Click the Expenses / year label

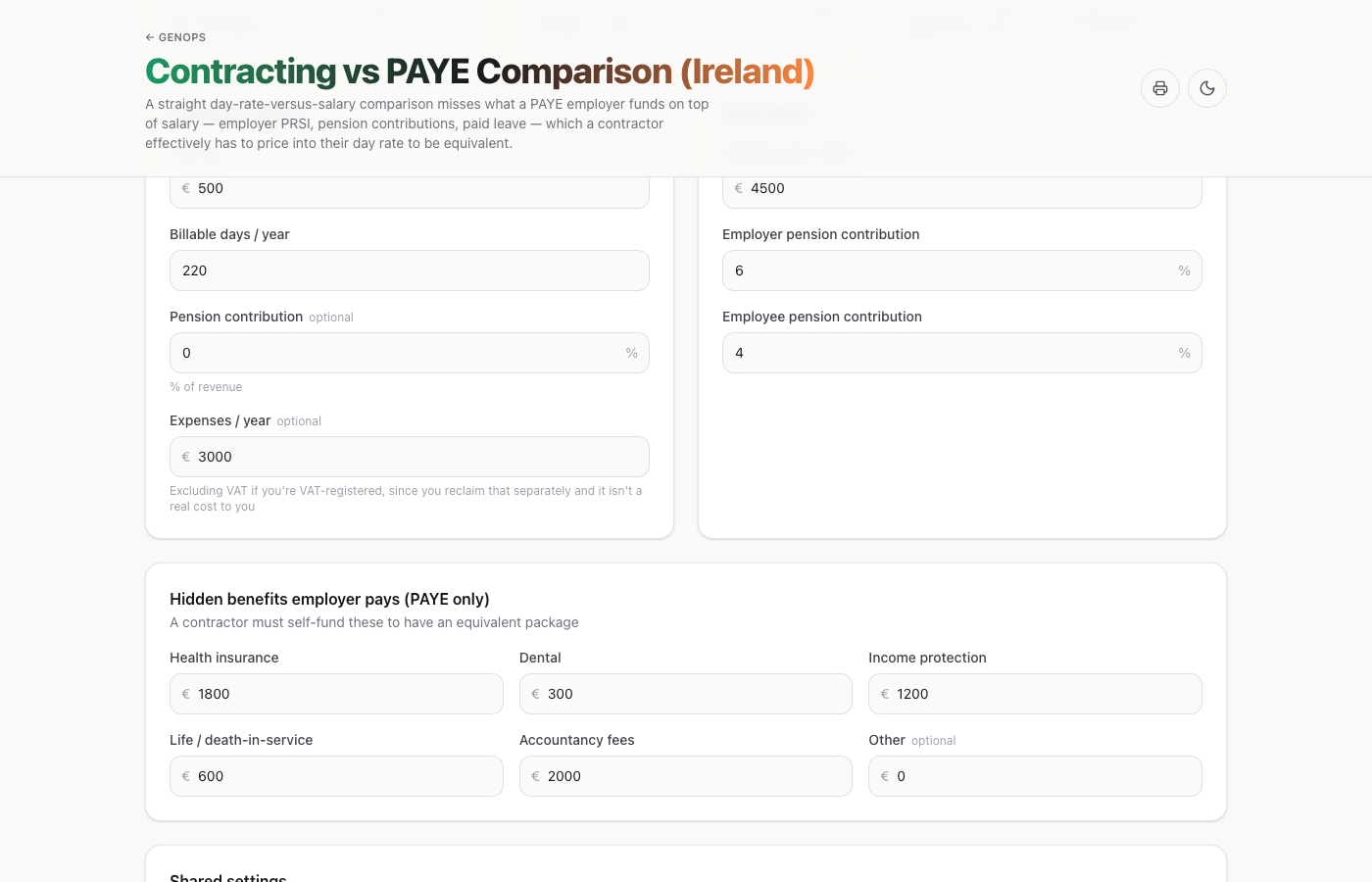220,420
